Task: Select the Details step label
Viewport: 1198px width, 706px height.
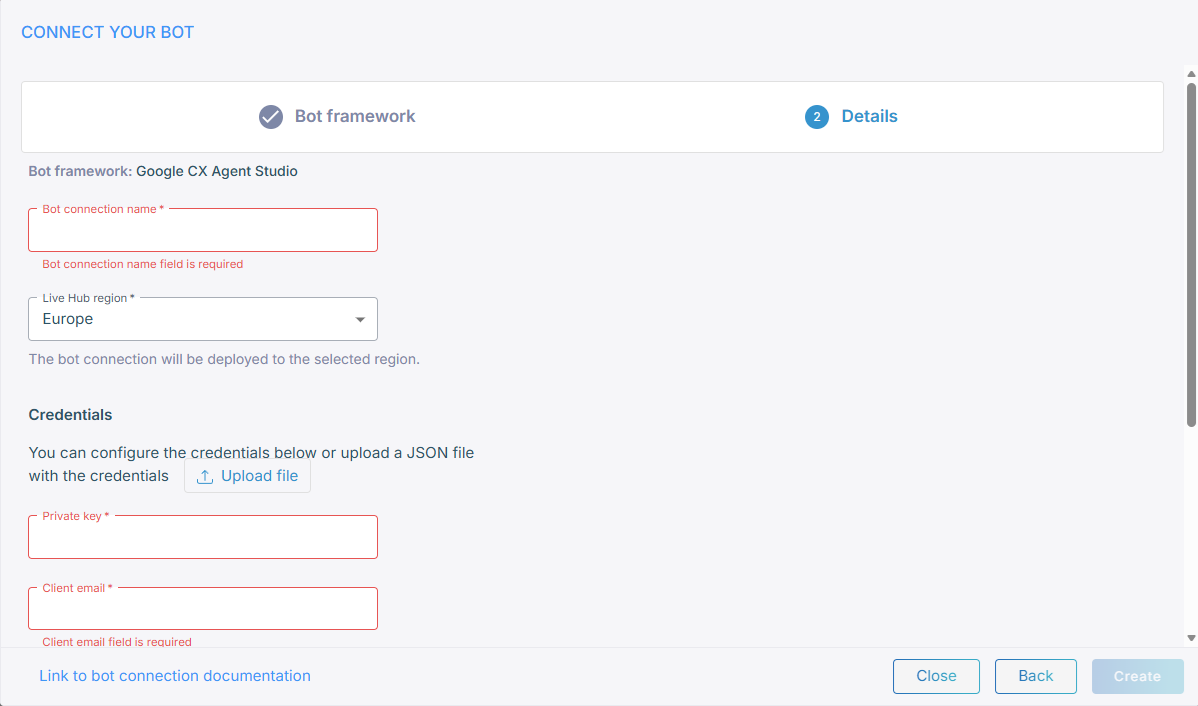Action: pos(869,116)
